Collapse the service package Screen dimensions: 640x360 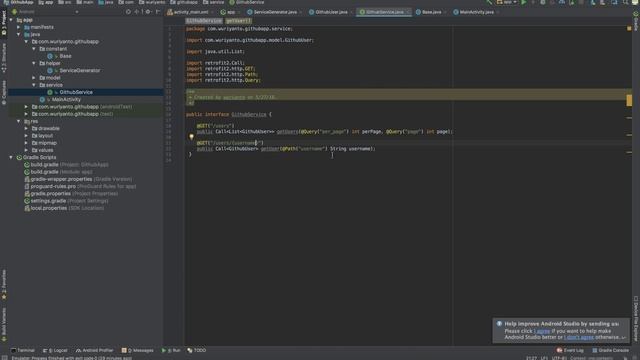pyautogui.click(x=34, y=85)
